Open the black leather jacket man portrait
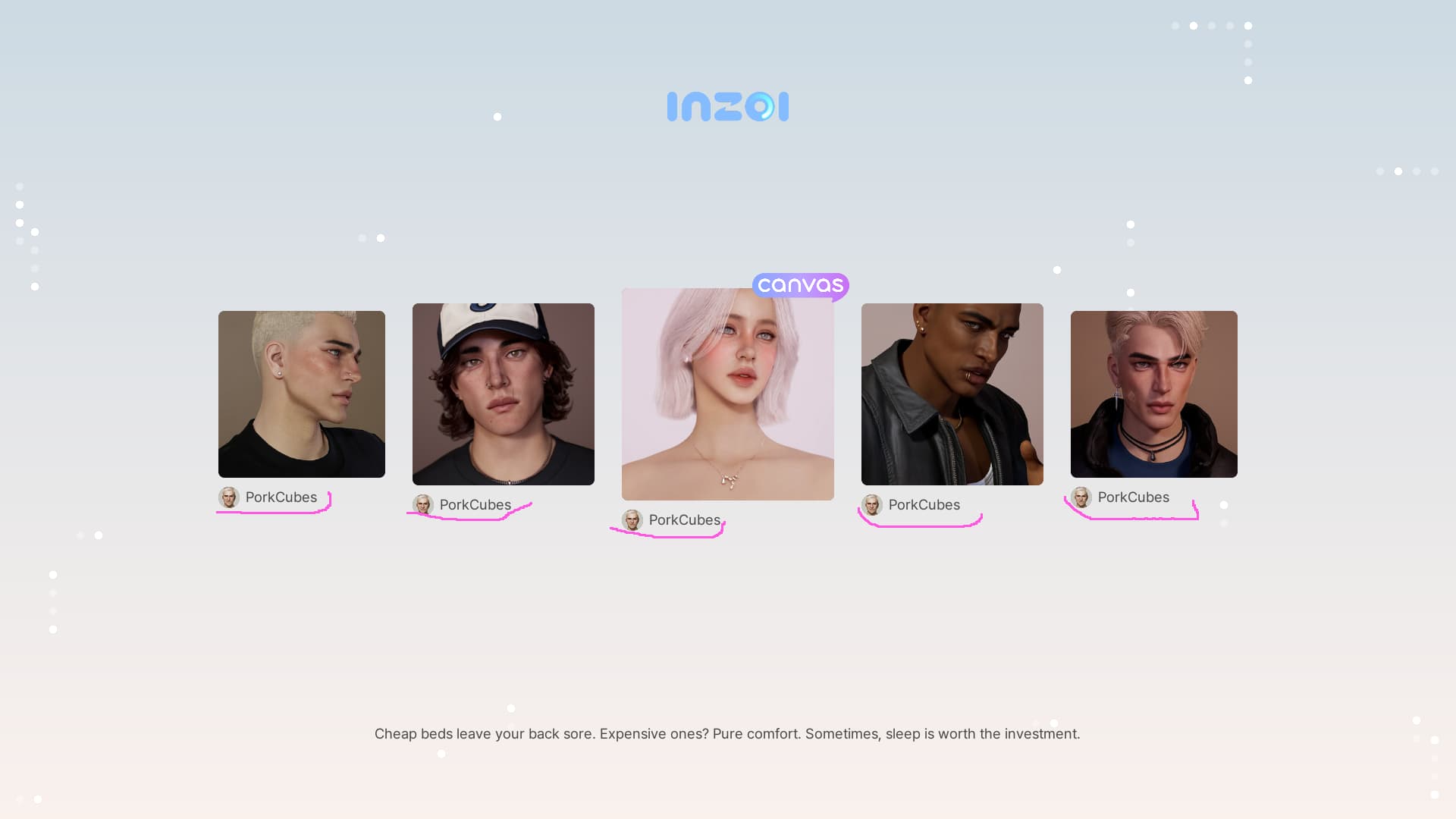1456x819 pixels. point(952,394)
